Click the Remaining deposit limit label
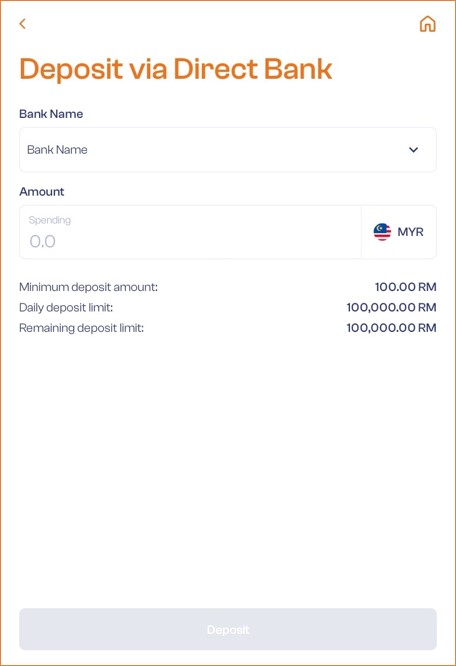The width and height of the screenshot is (456, 666). click(82, 328)
